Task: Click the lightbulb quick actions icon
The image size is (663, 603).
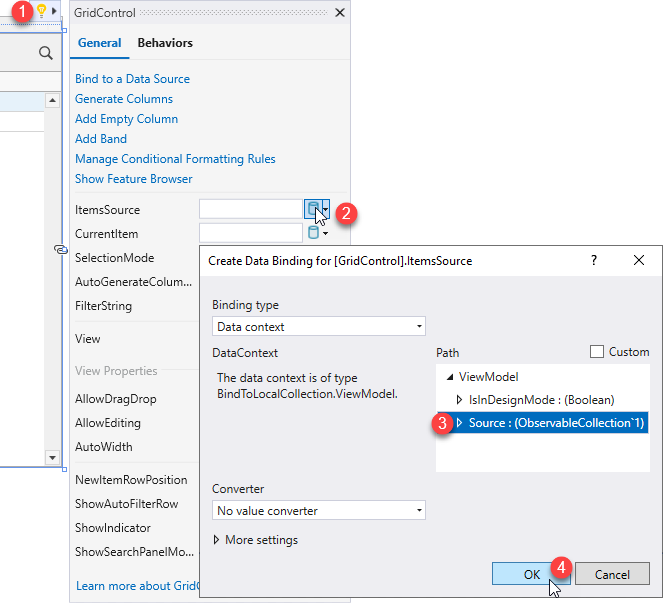Action: (x=41, y=10)
